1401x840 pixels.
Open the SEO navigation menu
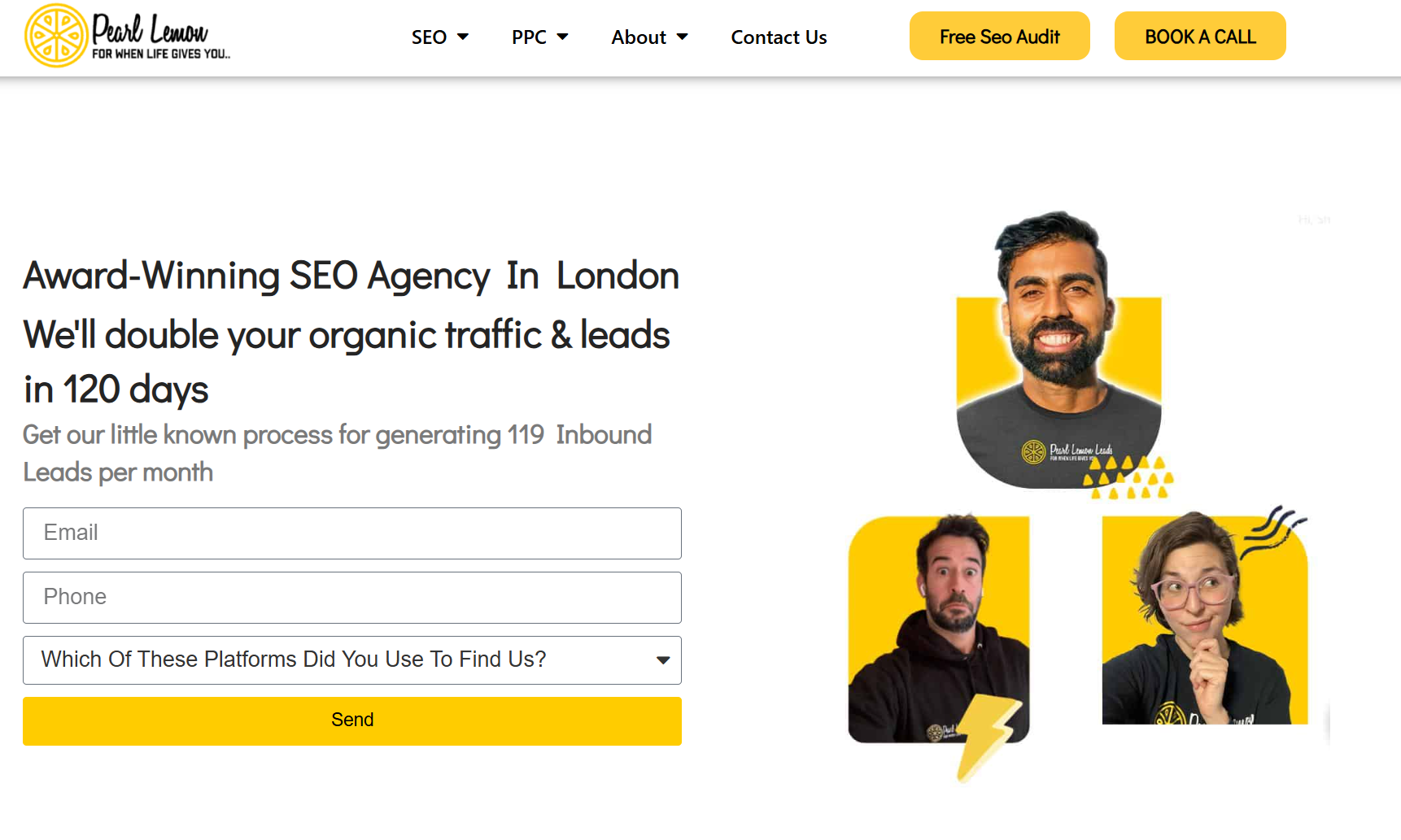[440, 37]
